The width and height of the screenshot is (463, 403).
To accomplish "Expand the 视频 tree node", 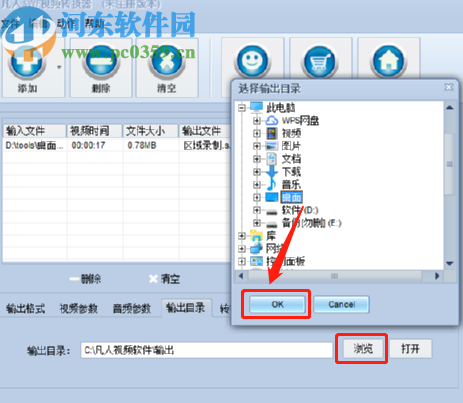I will point(256,133).
